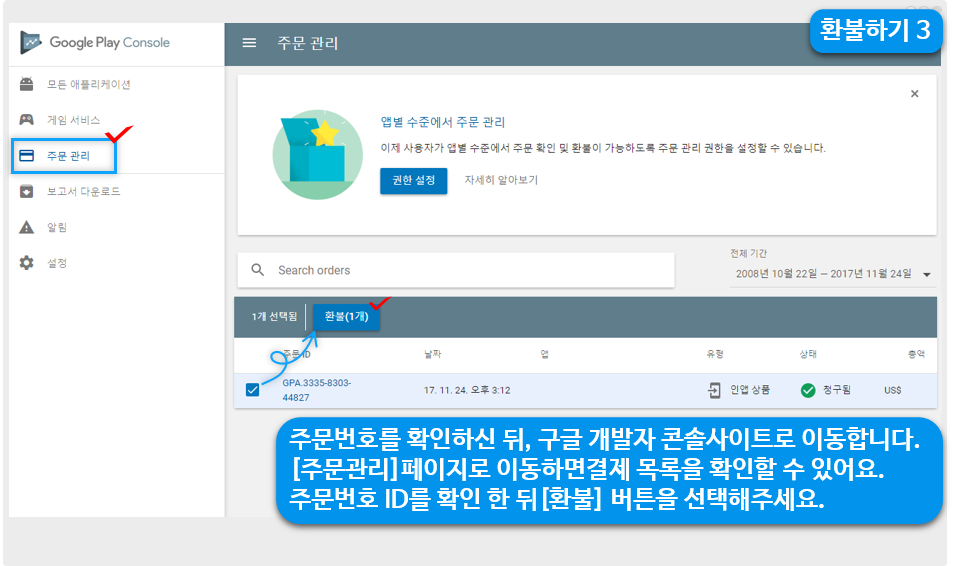
Task: Click the 환불(1개) refund button
Action: [346, 316]
